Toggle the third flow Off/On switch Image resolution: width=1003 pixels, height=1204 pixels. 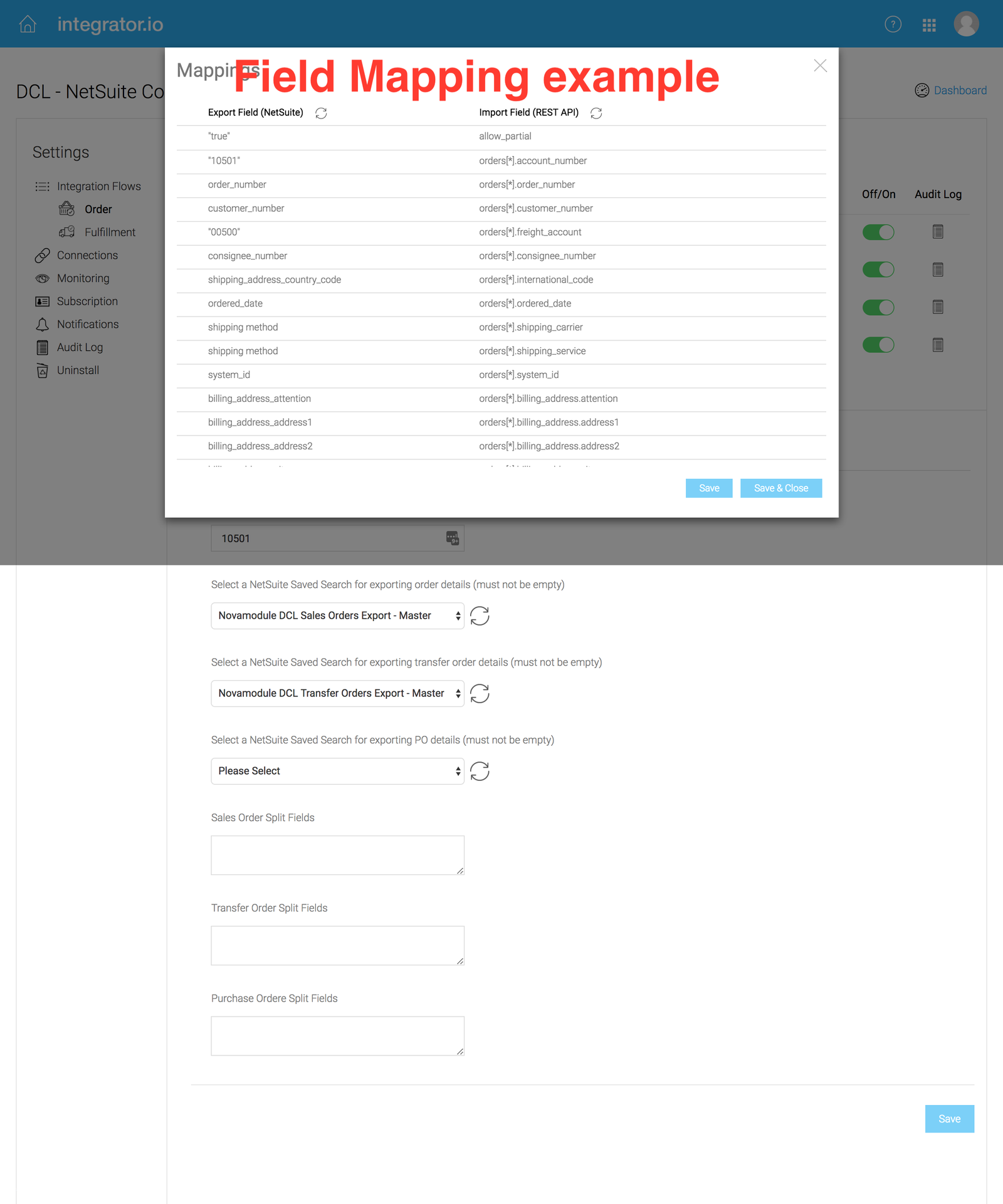pos(878,307)
